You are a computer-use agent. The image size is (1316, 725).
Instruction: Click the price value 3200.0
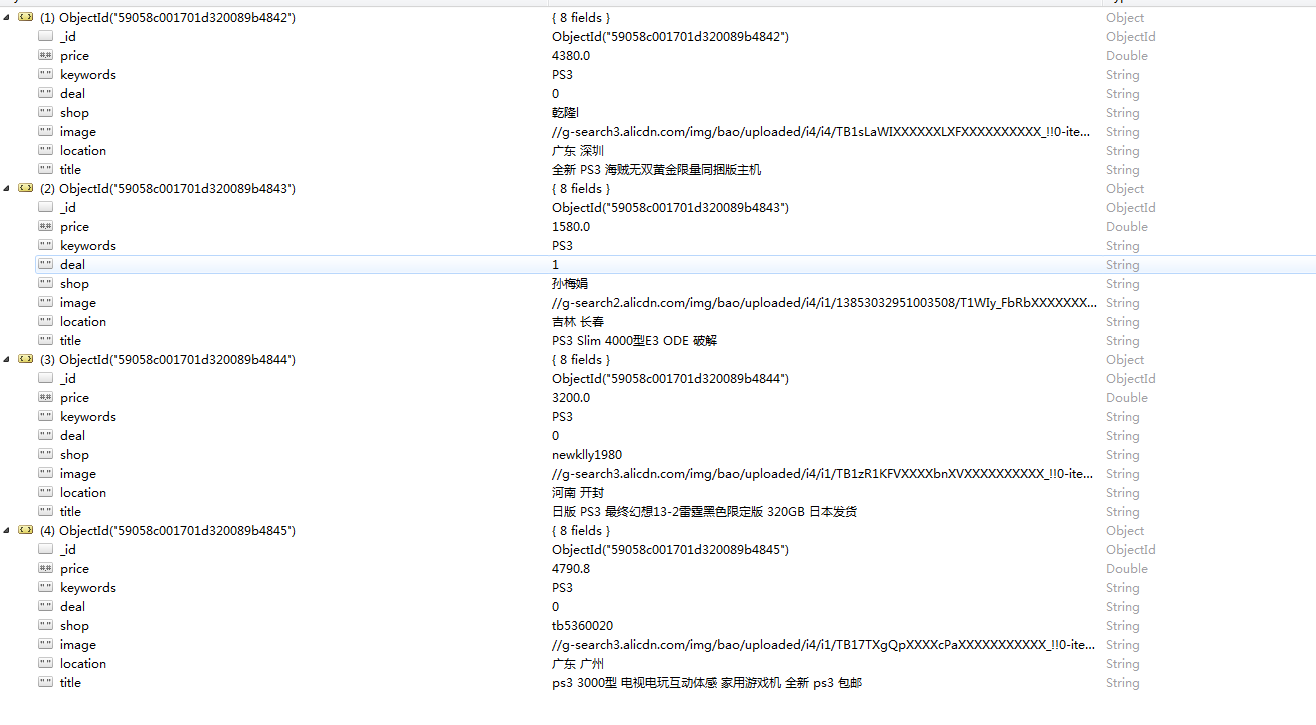[x=571, y=398]
